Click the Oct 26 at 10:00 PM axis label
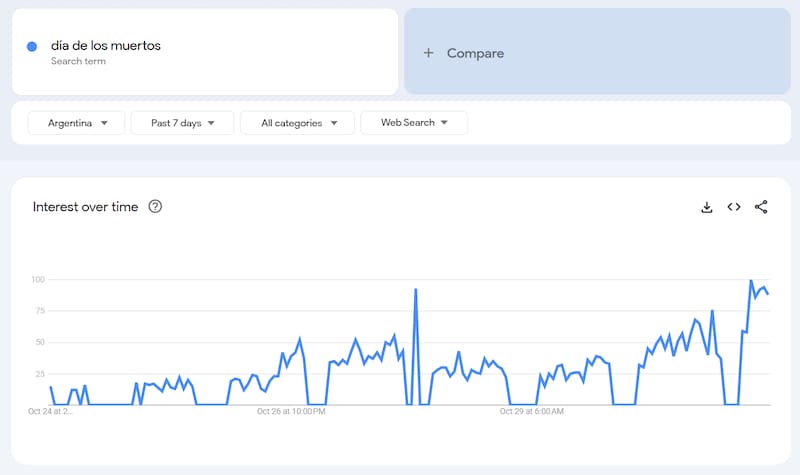 (x=291, y=411)
